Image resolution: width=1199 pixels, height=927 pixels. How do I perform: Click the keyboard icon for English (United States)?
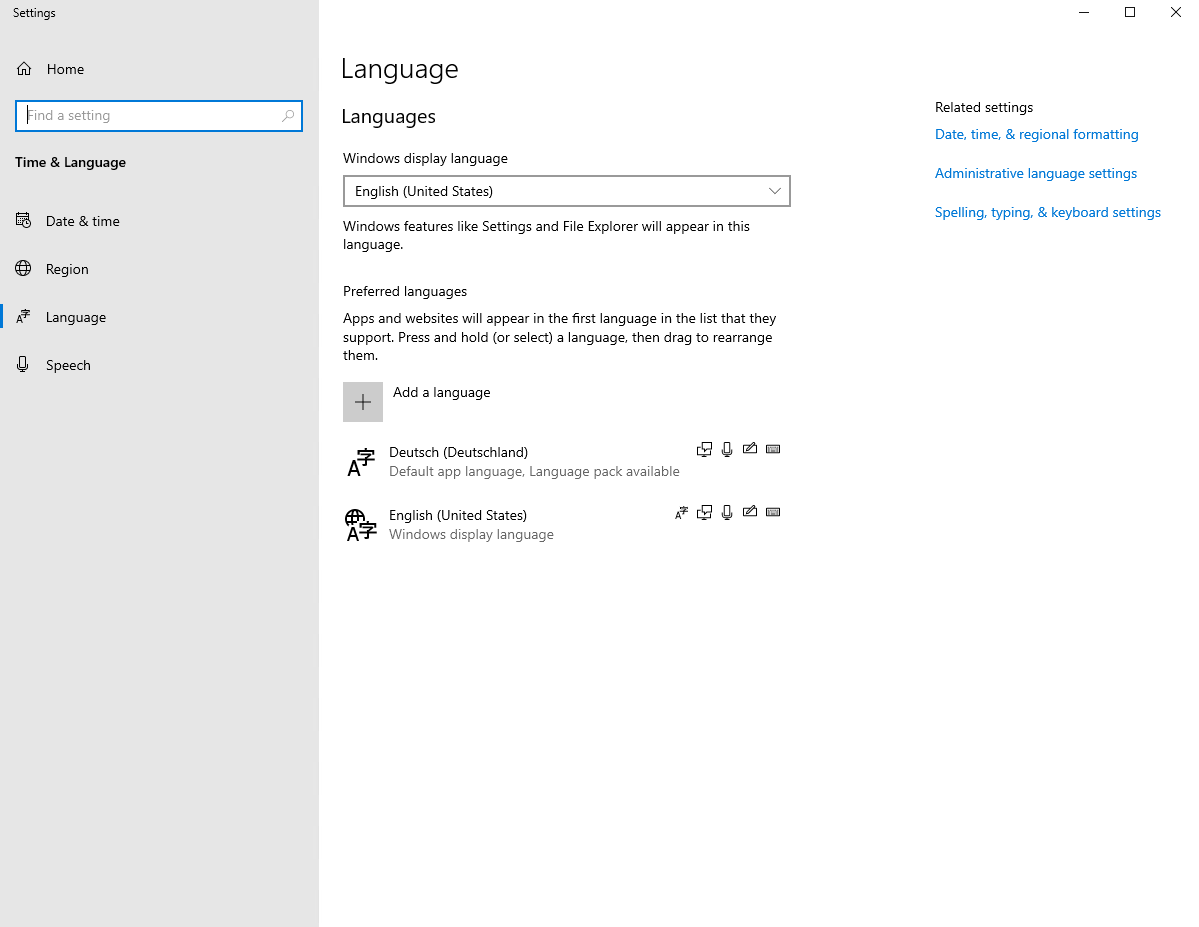click(773, 512)
